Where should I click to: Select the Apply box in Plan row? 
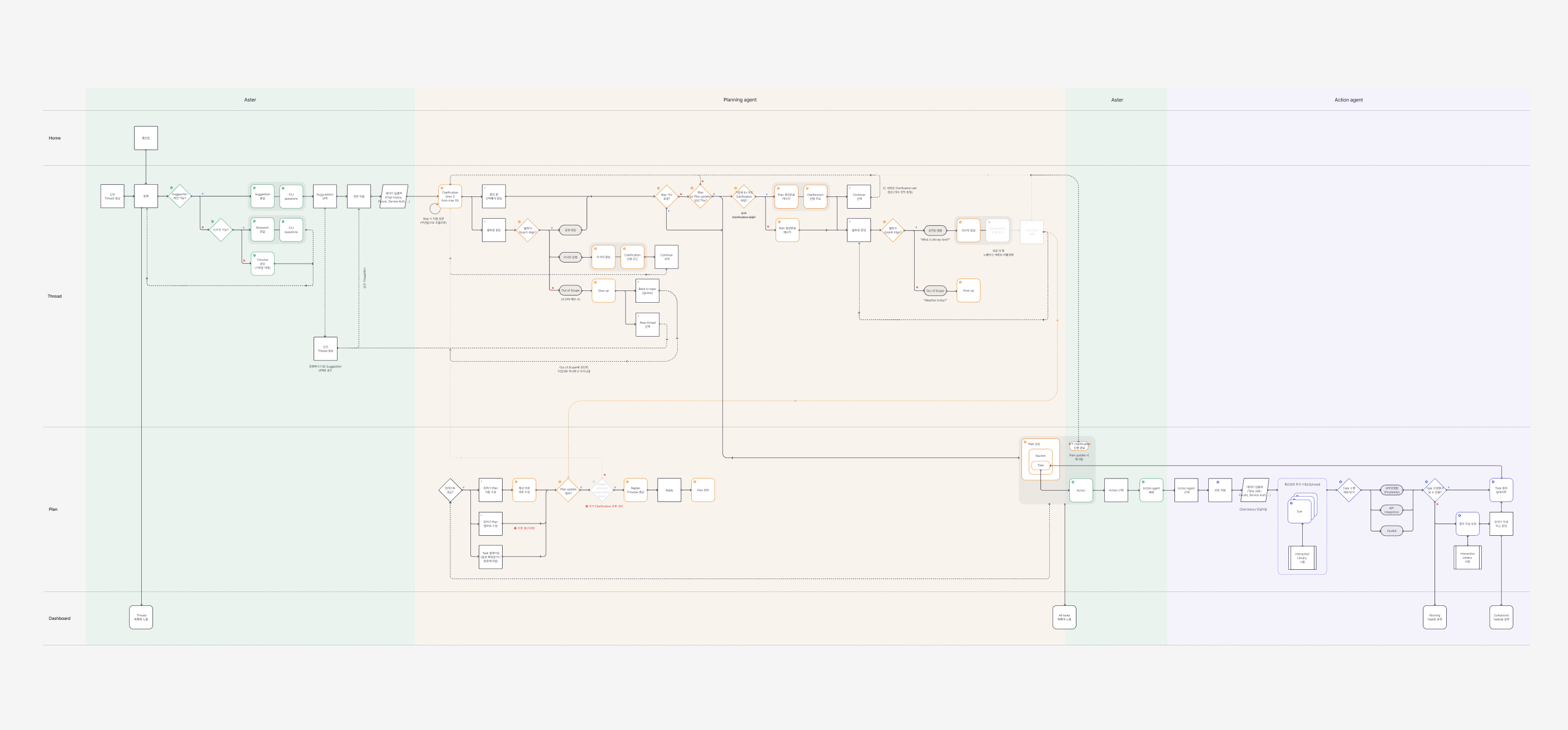(x=669, y=490)
